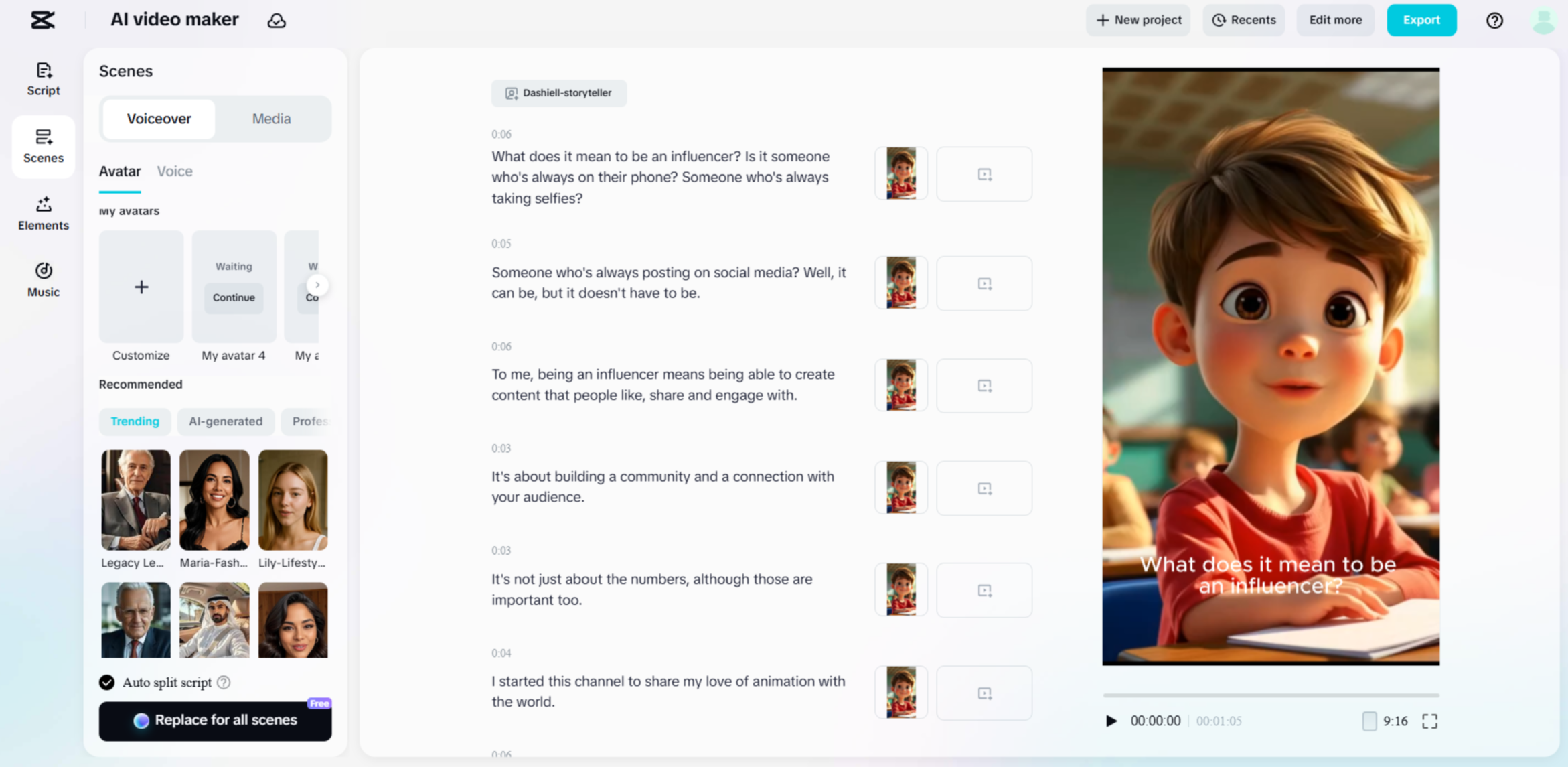Open the Music panel in sidebar
The height and width of the screenshot is (767, 1568).
tap(44, 279)
